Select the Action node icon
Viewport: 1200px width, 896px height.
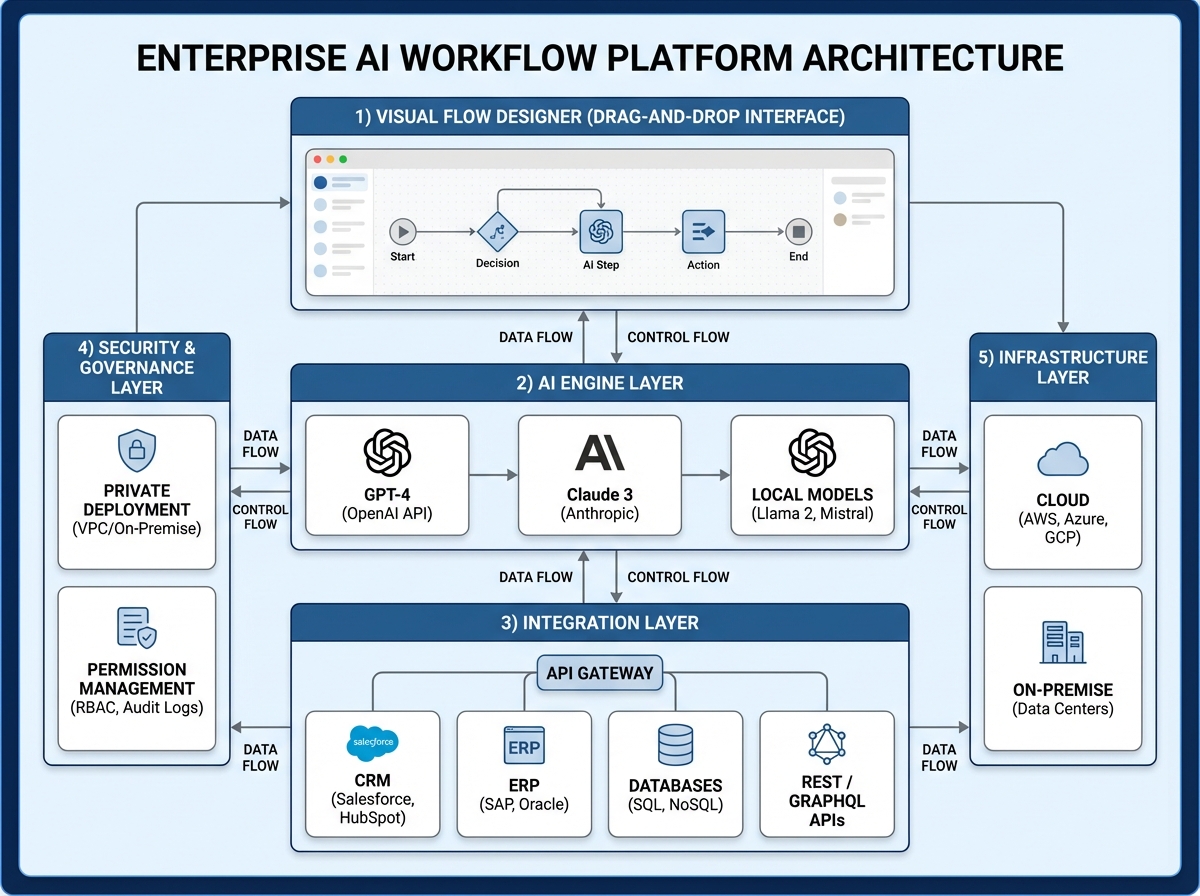pyautogui.click(x=703, y=232)
